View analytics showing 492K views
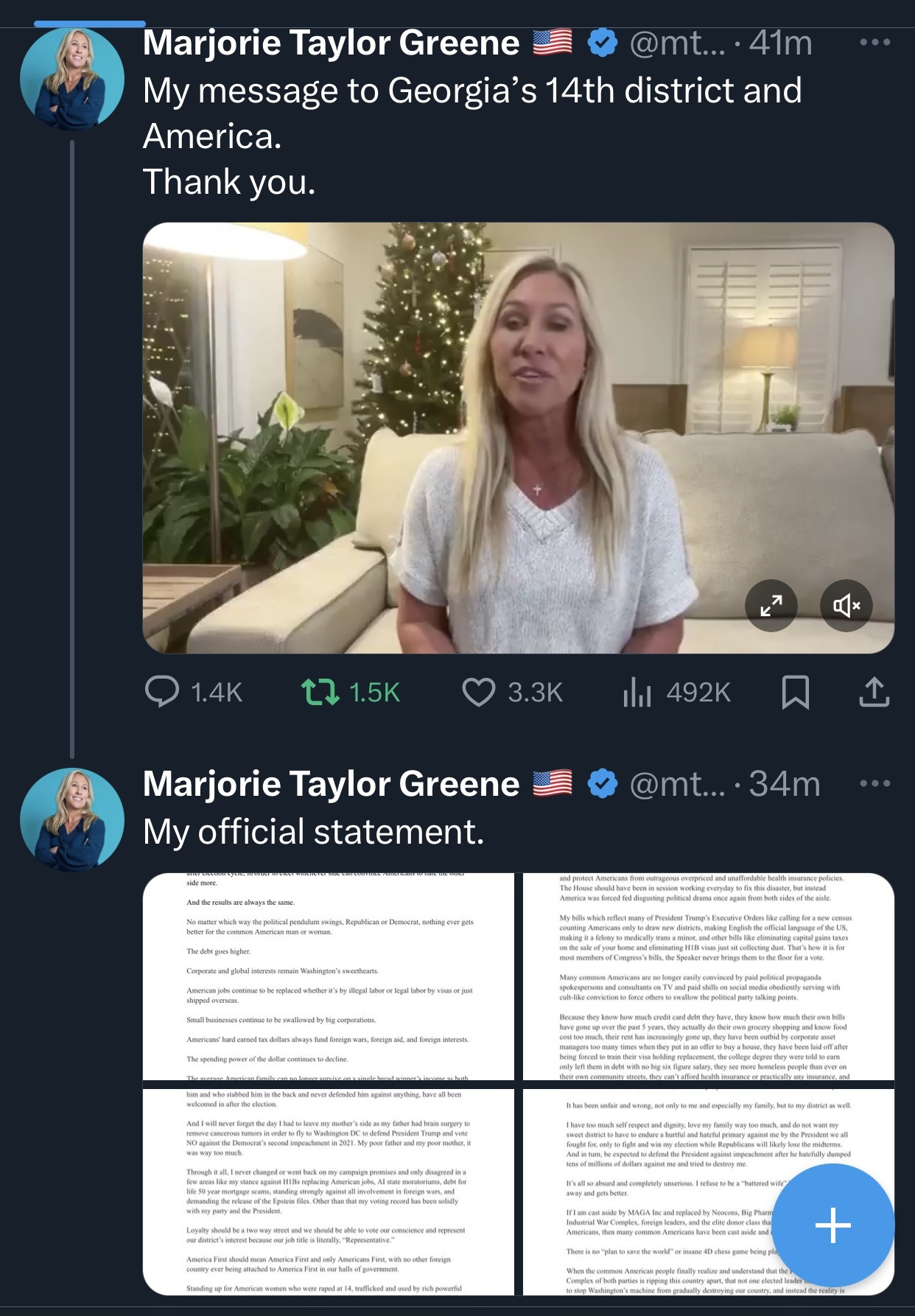The height and width of the screenshot is (1316, 915). pyautogui.click(x=638, y=692)
